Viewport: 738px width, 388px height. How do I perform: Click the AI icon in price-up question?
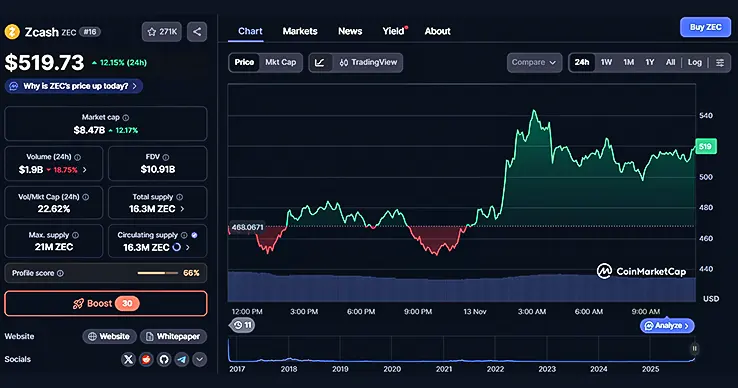point(14,86)
